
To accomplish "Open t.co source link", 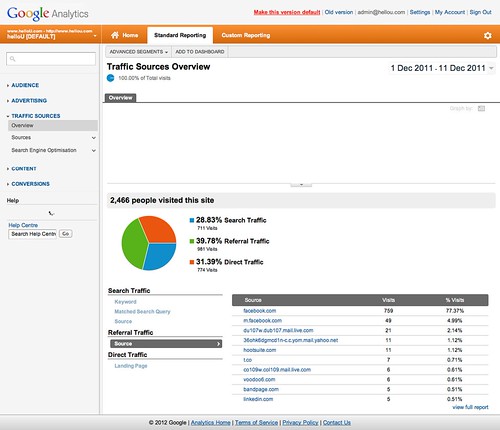I will [x=248, y=360].
